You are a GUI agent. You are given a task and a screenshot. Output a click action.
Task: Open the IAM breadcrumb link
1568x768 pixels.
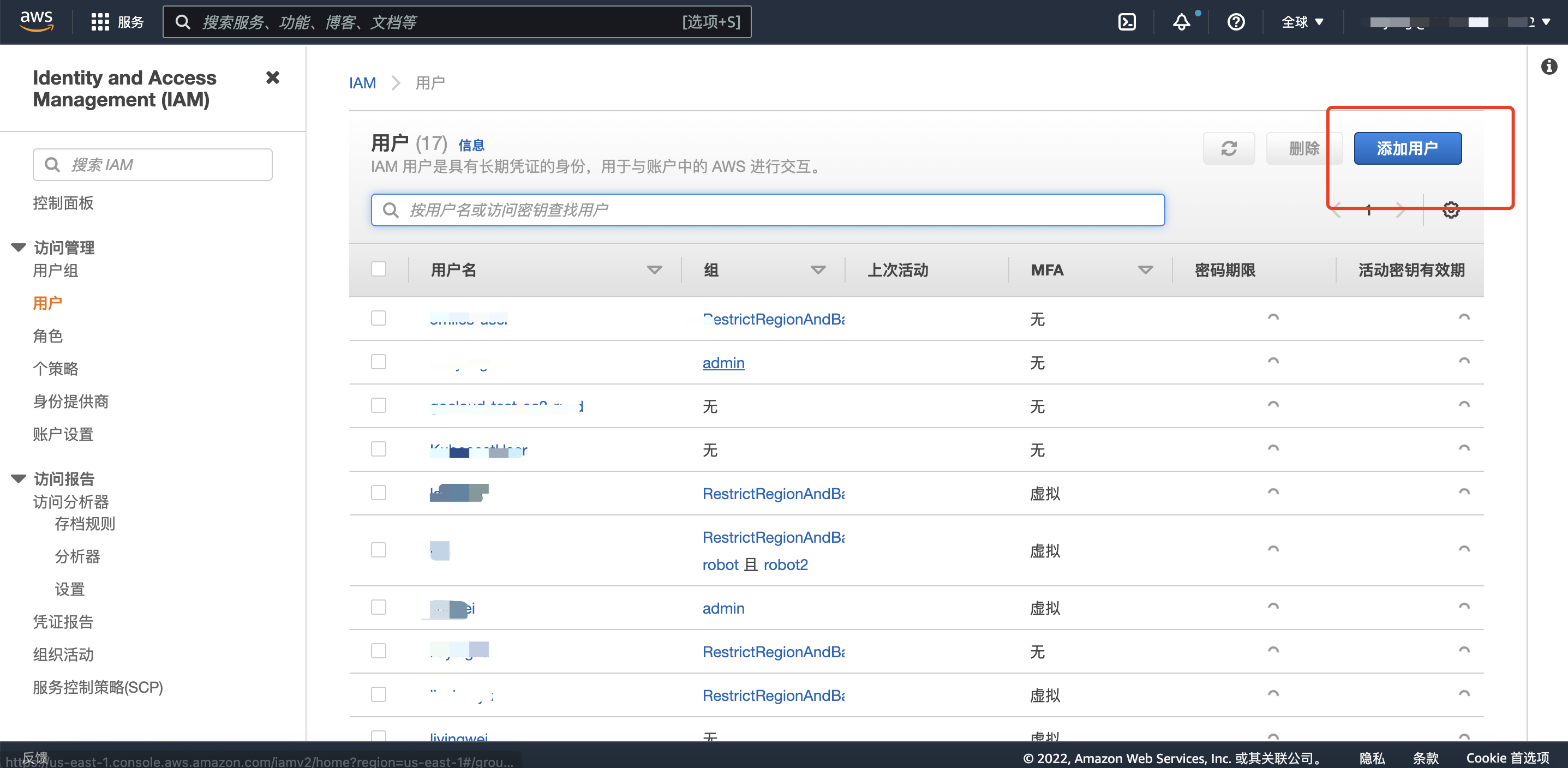(362, 83)
